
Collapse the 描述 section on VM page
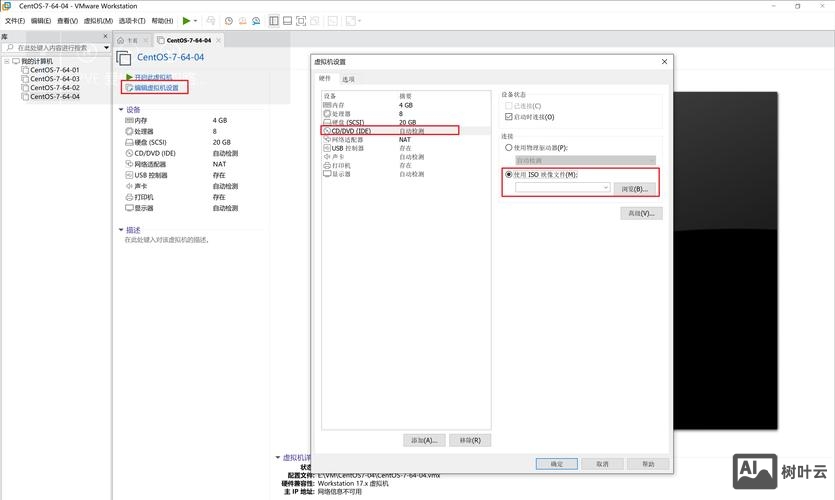coord(121,230)
